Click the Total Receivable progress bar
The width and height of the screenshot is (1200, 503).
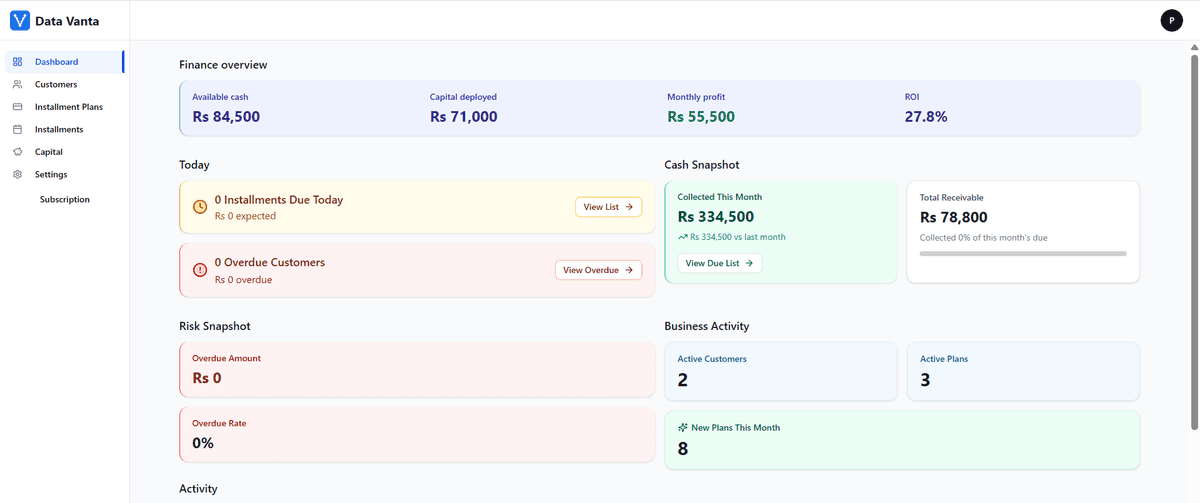point(1022,254)
